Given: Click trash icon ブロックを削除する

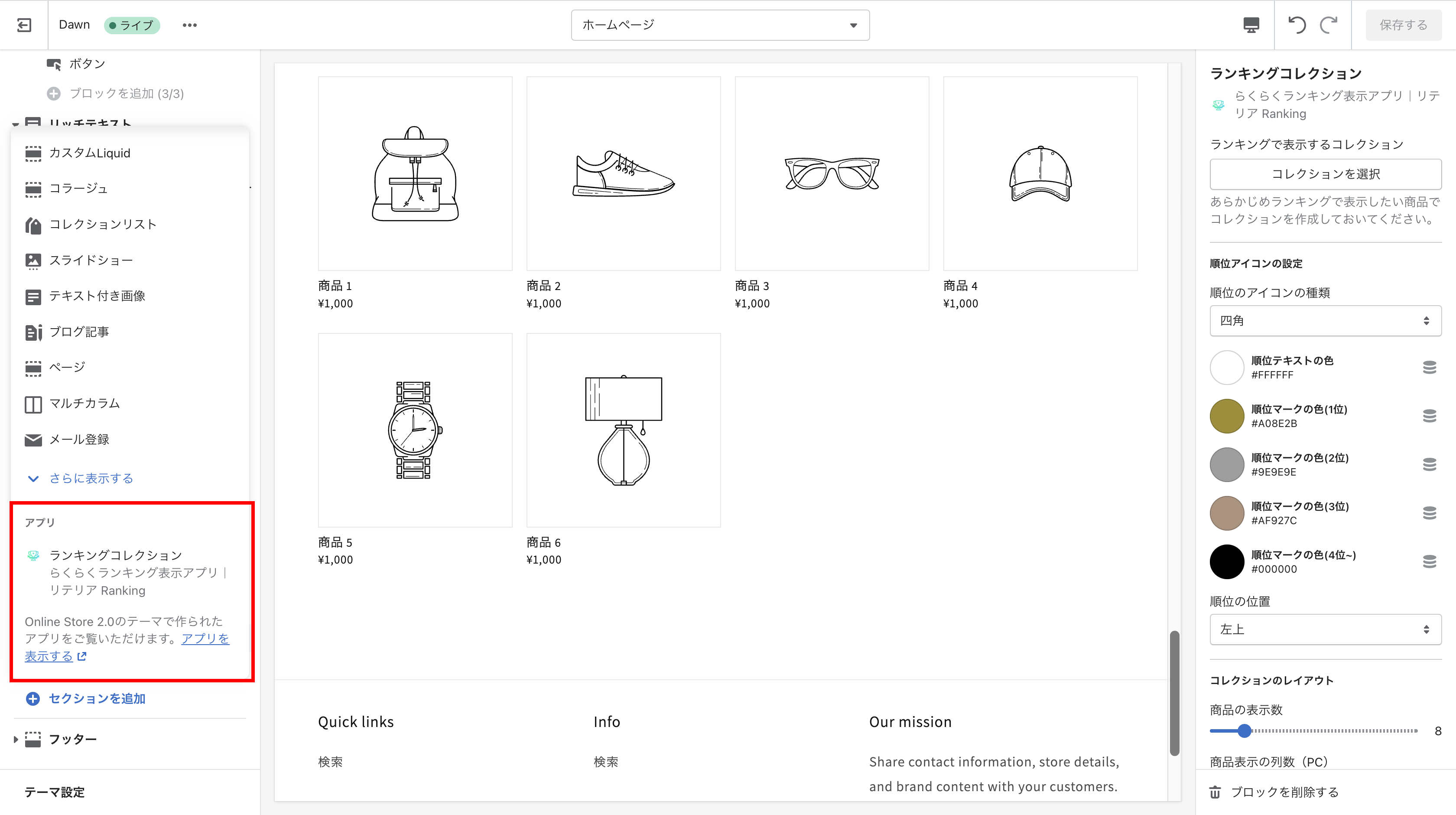Looking at the screenshot, I should 1215,792.
